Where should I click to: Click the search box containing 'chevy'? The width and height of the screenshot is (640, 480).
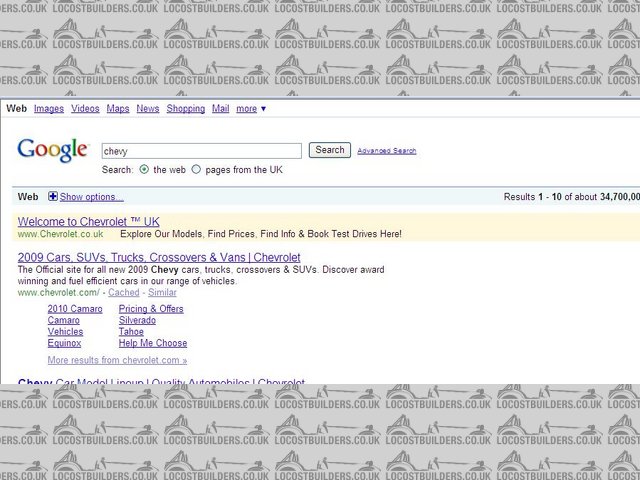pyautogui.click(x=200, y=151)
